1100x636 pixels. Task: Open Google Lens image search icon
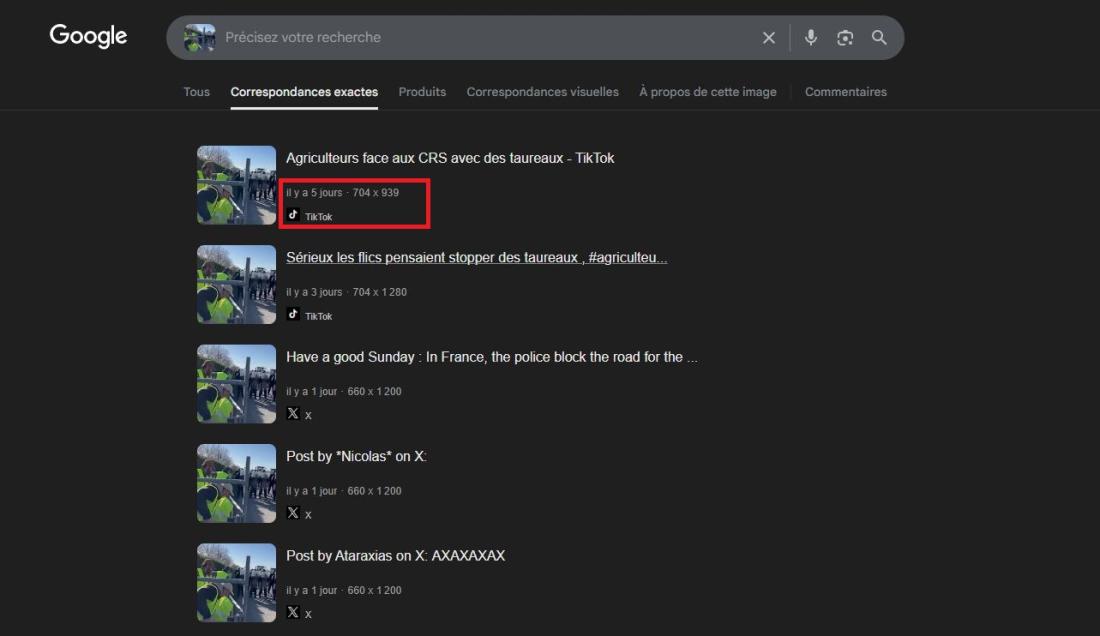click(x=845, y=38)
